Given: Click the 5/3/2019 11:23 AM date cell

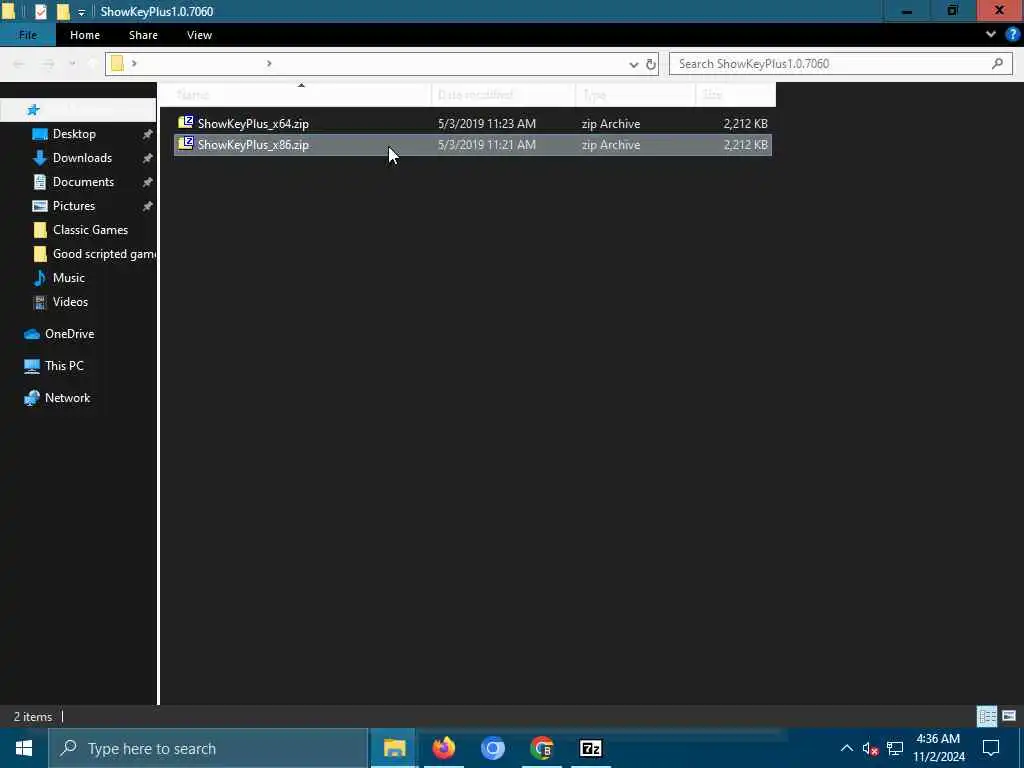Looking at the screenshot, I should [487, 123].
